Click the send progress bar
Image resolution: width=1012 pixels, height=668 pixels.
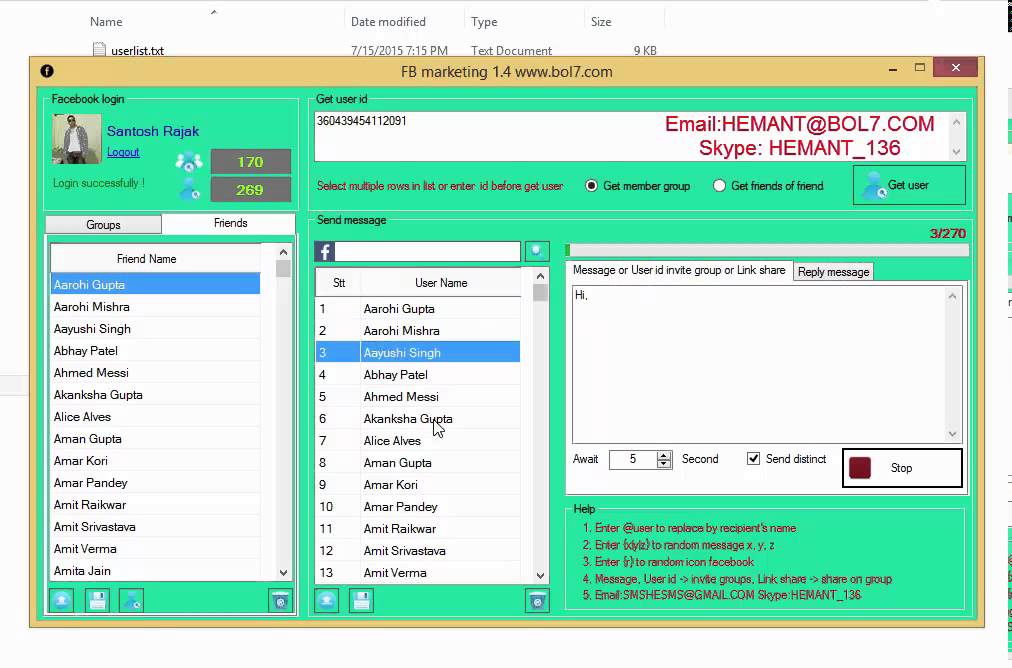tap(767, 250)
